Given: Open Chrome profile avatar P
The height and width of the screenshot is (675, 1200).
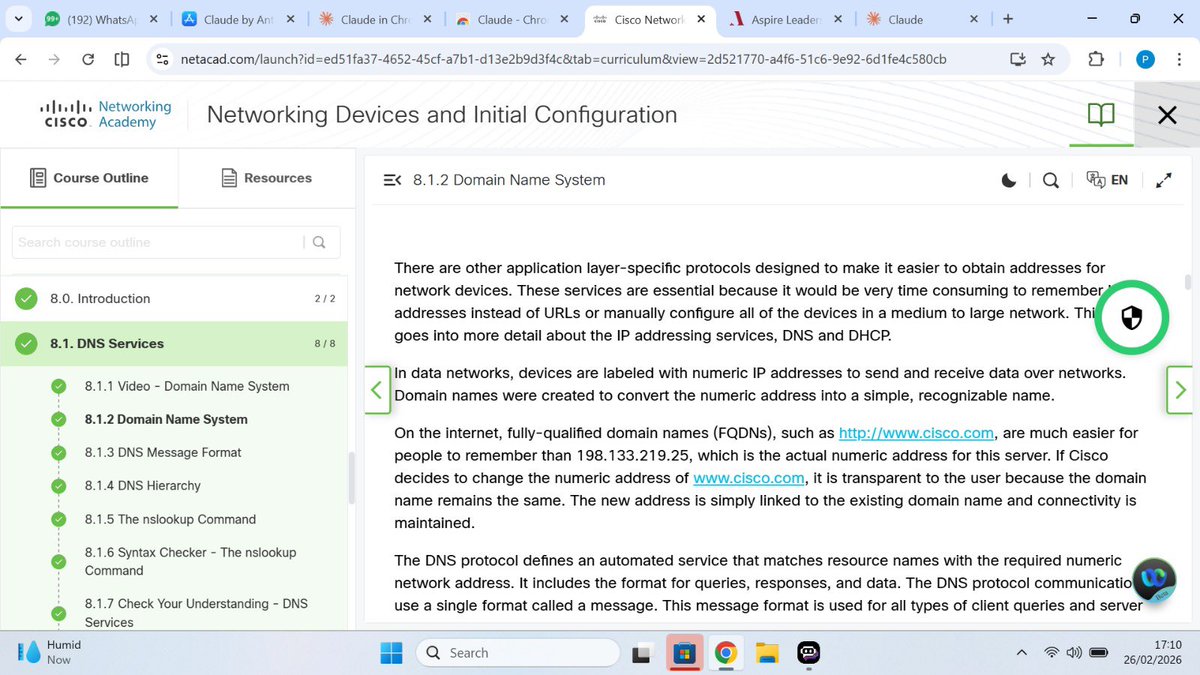Looking at the screenshot, I should 1146,59.
